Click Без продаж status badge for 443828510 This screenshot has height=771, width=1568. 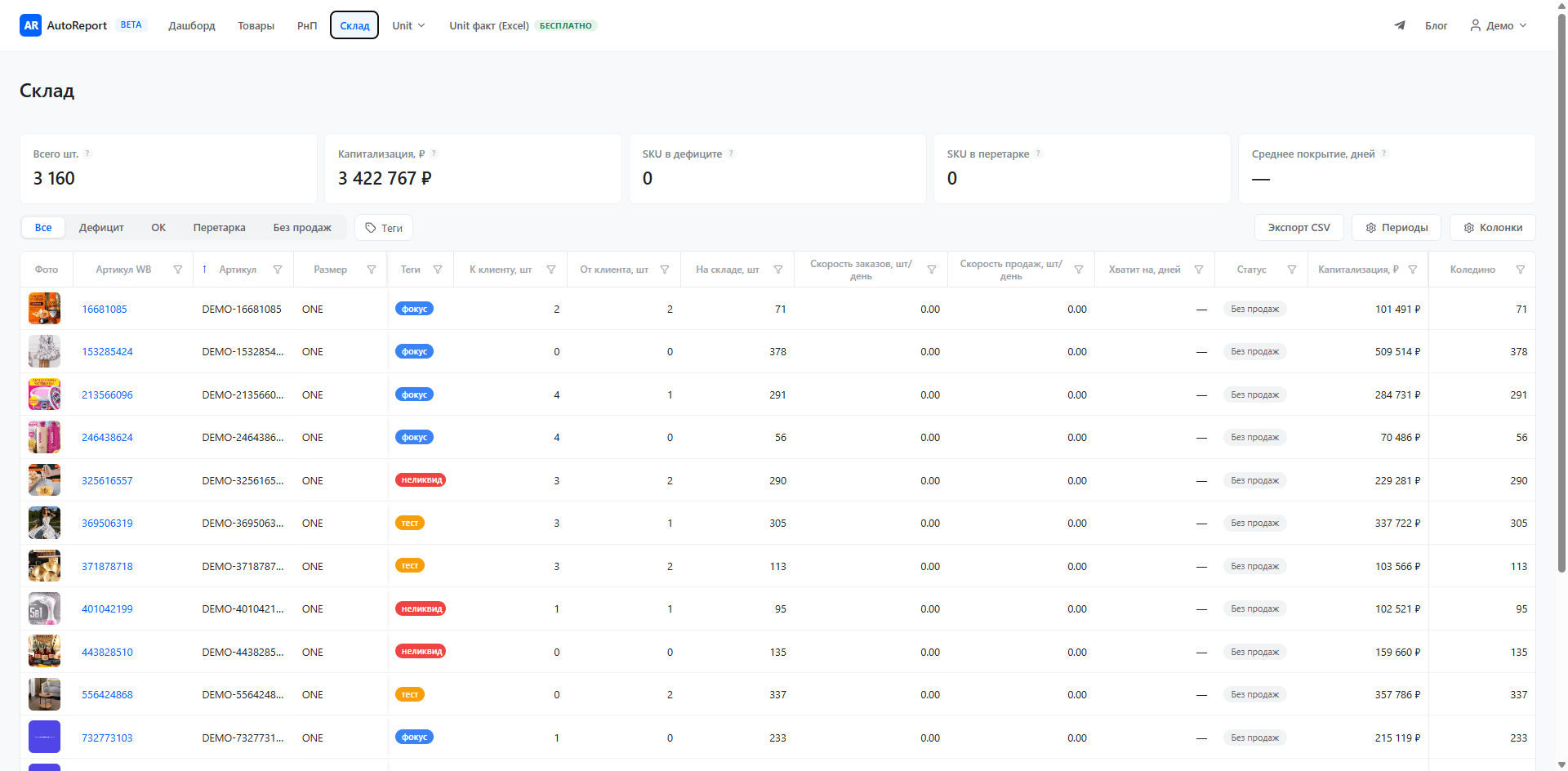(x=1255, y=652)
